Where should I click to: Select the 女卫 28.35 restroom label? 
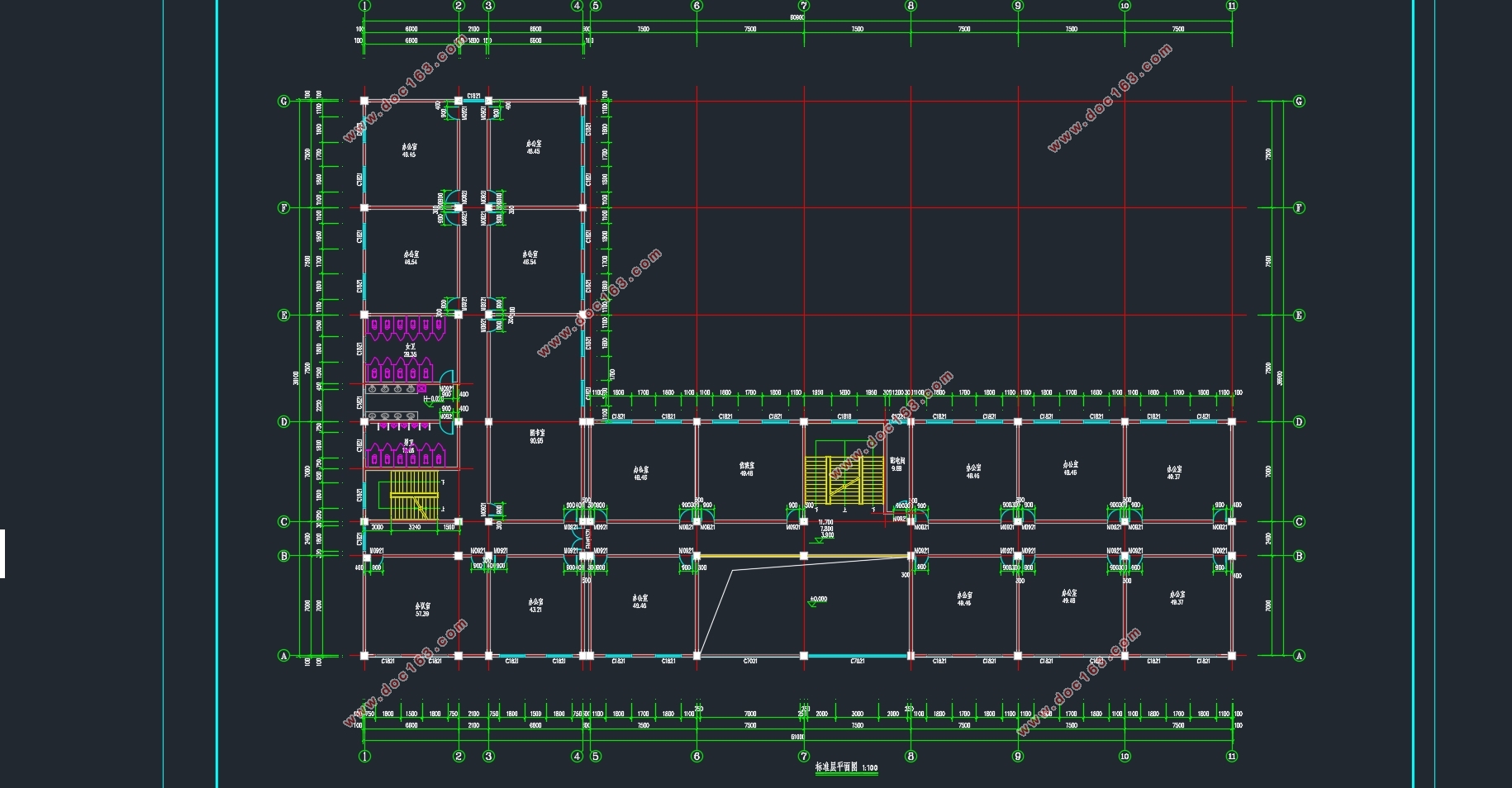click(410, 350)
